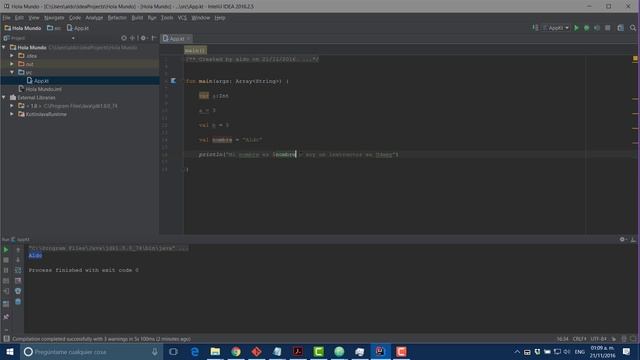Hide Run panel with the hide icon
This screenshot has height=360, width=640.
click(x=633, y=239)
